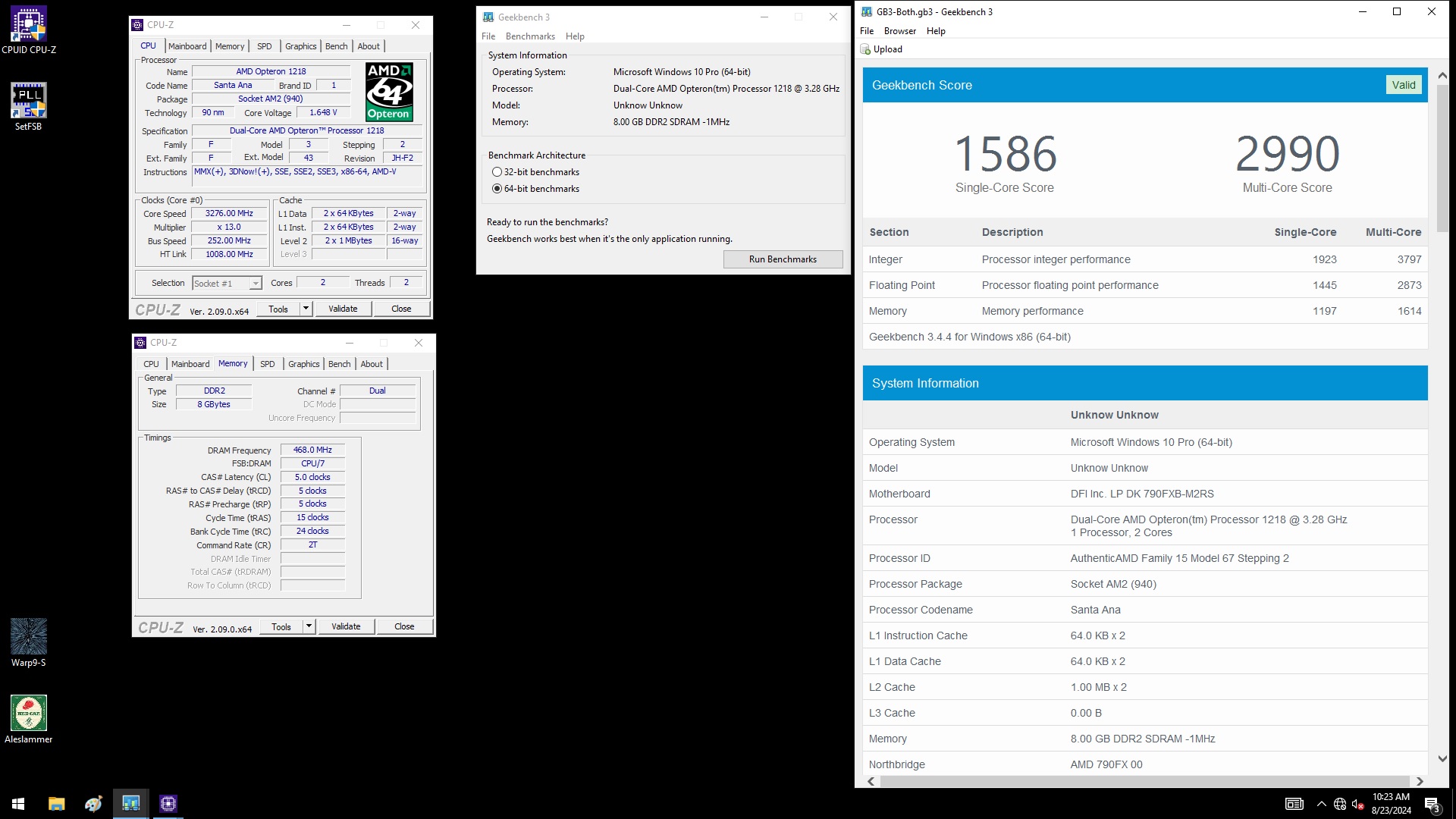Screen dimensions: 1456x819
Task: Switch to Geekbench taskbar icon
Action: tap(130, 804)
